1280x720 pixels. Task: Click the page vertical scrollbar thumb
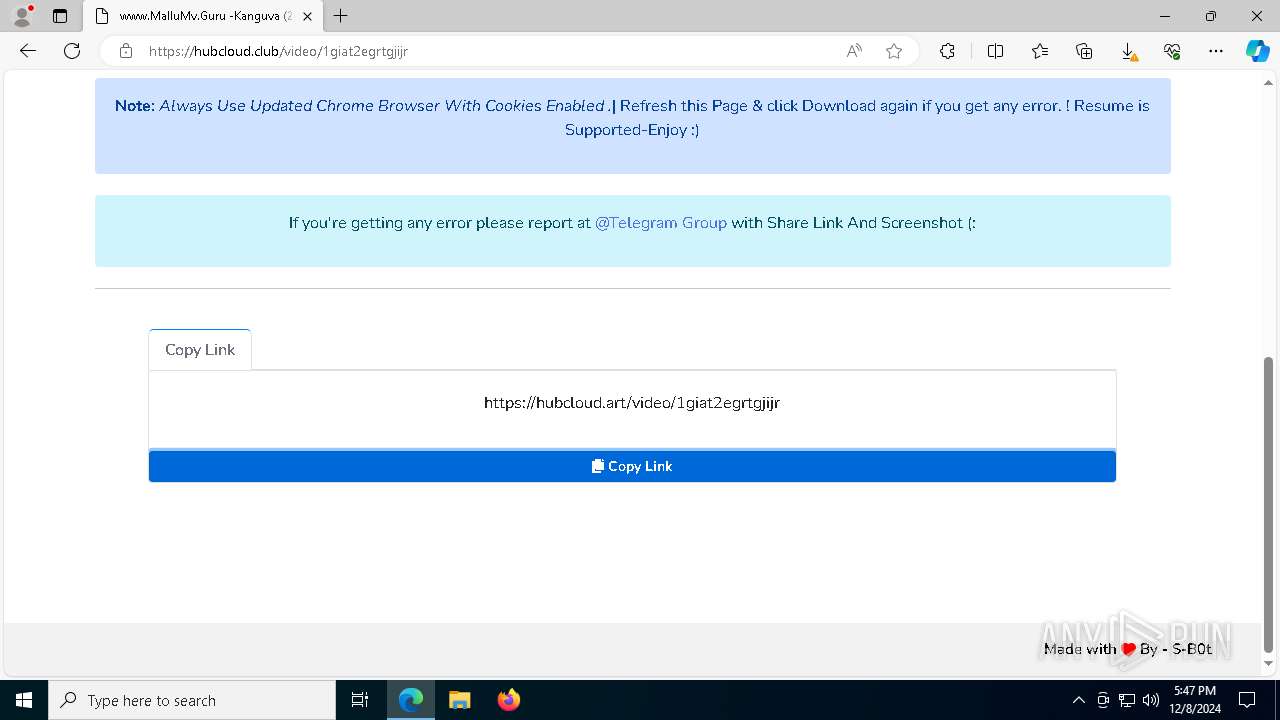1269,504
